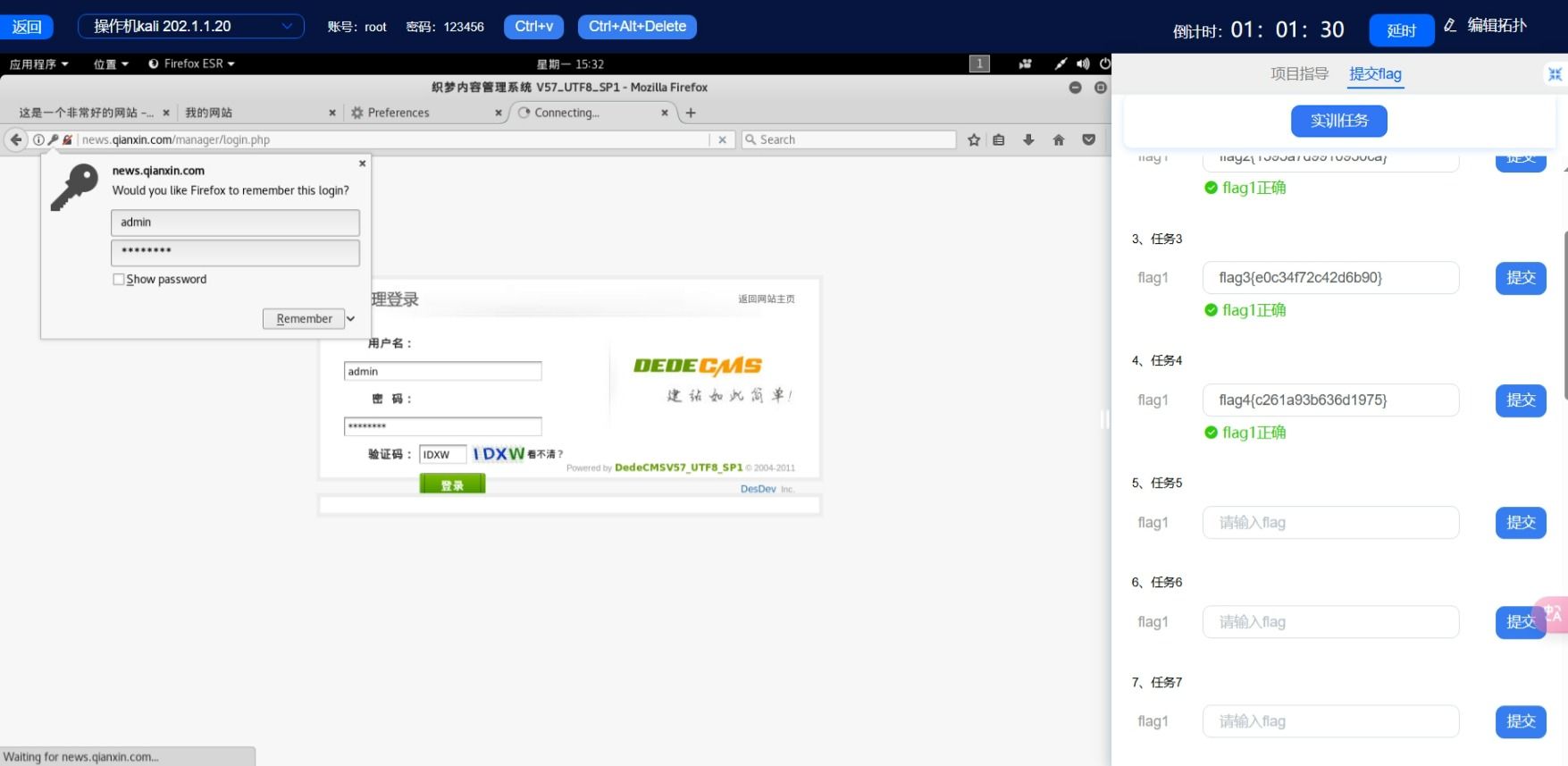Open Firefox downloads arrow
Viewport: 1568px width, 766px height.
(x=1028, y=139)
